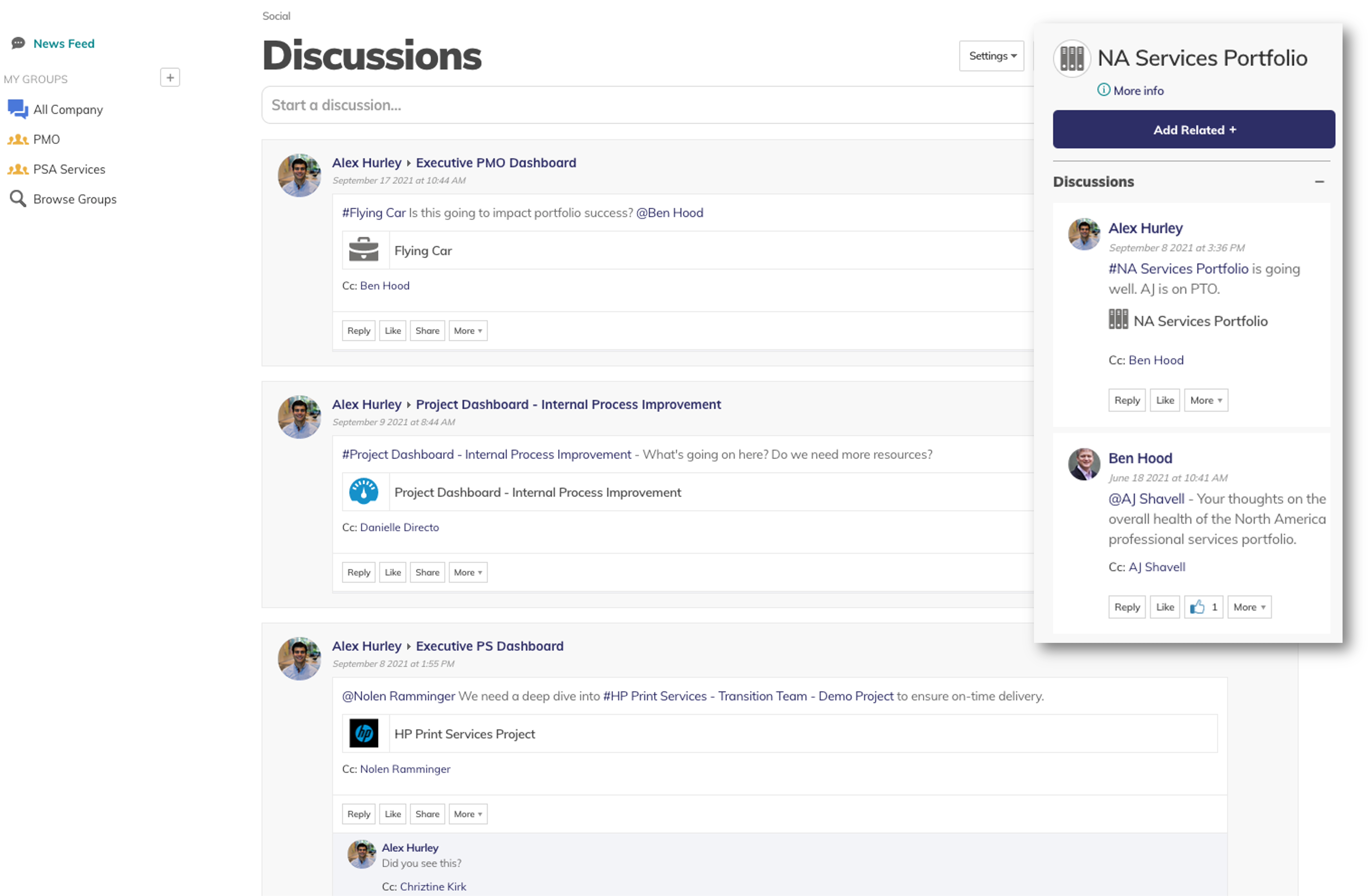
Task: Like Alex Hurley's NA Services Portfolio post
Action: (1165, 400)
